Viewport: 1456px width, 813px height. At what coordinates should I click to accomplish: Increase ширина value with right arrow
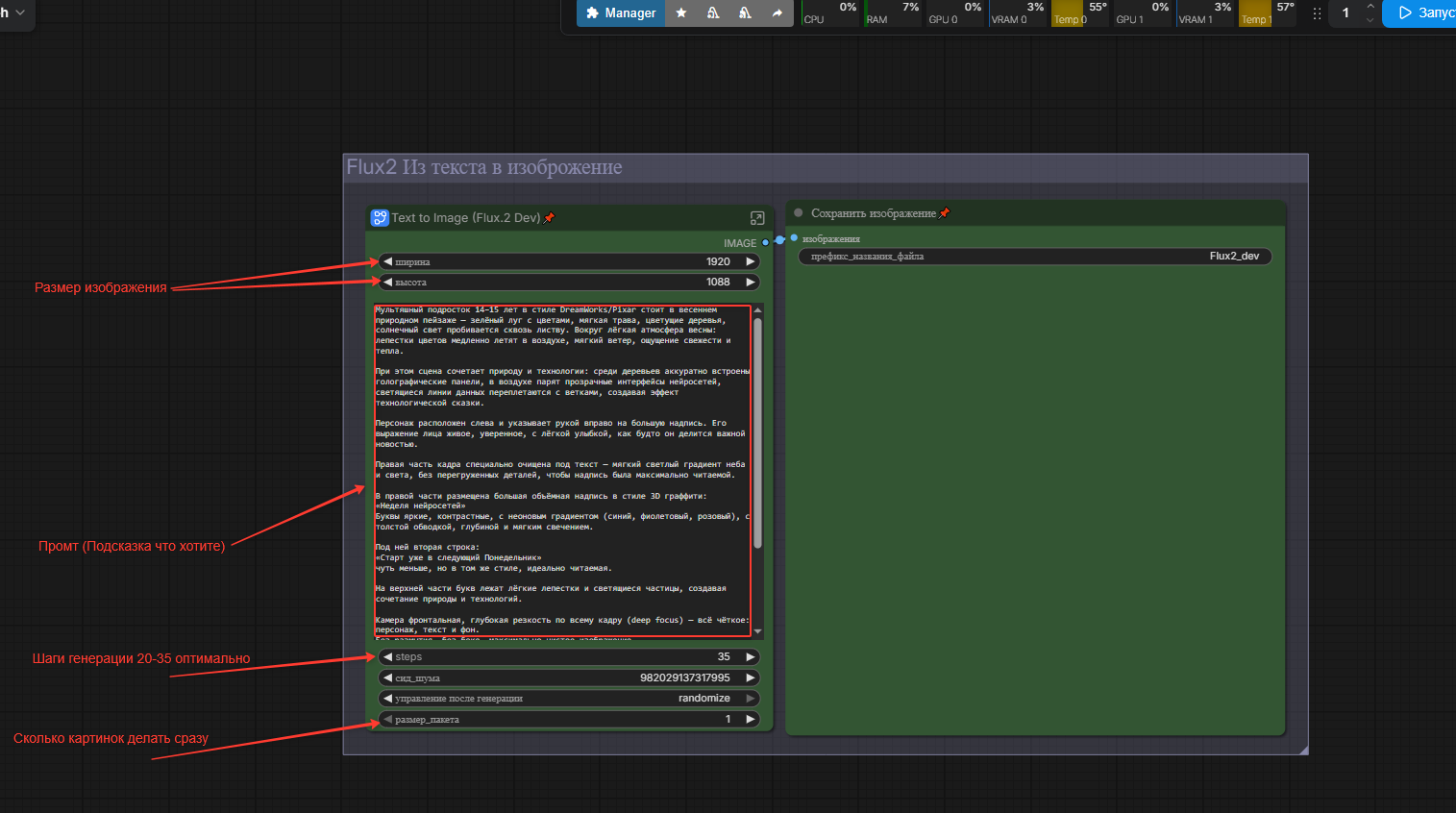[751, 261]
